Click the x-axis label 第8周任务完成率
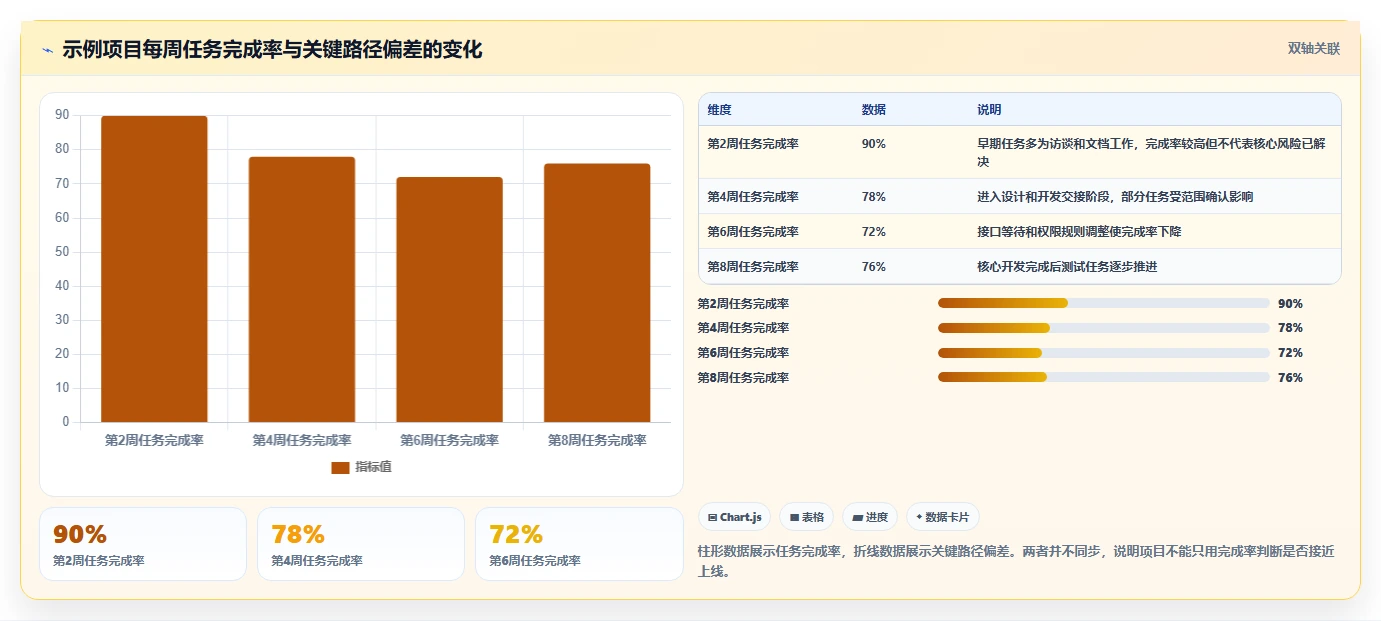The image size is (1381, 621). 597,440
